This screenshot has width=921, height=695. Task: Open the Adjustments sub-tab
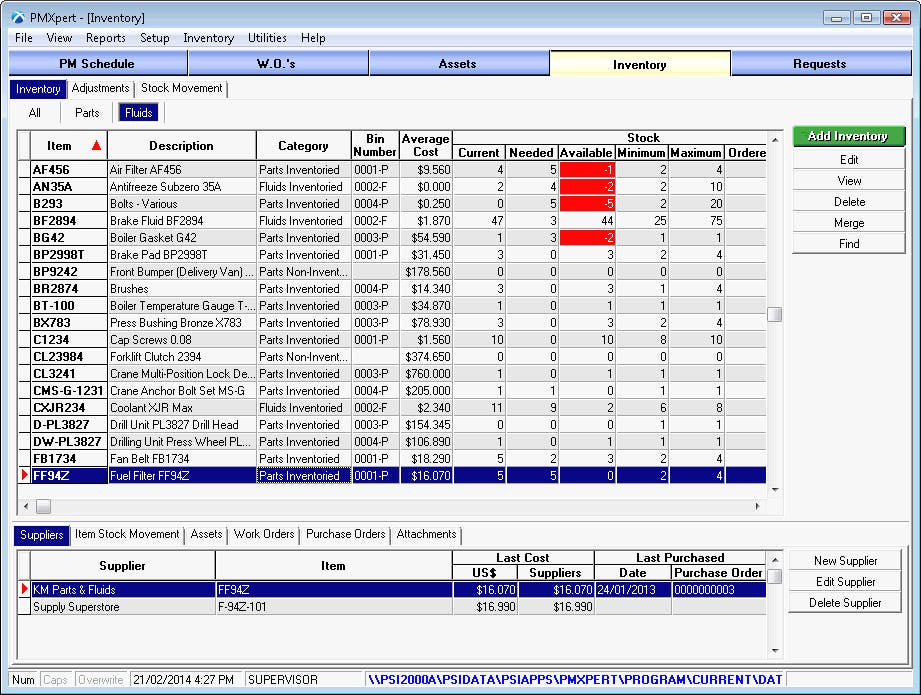coord(100,88)
